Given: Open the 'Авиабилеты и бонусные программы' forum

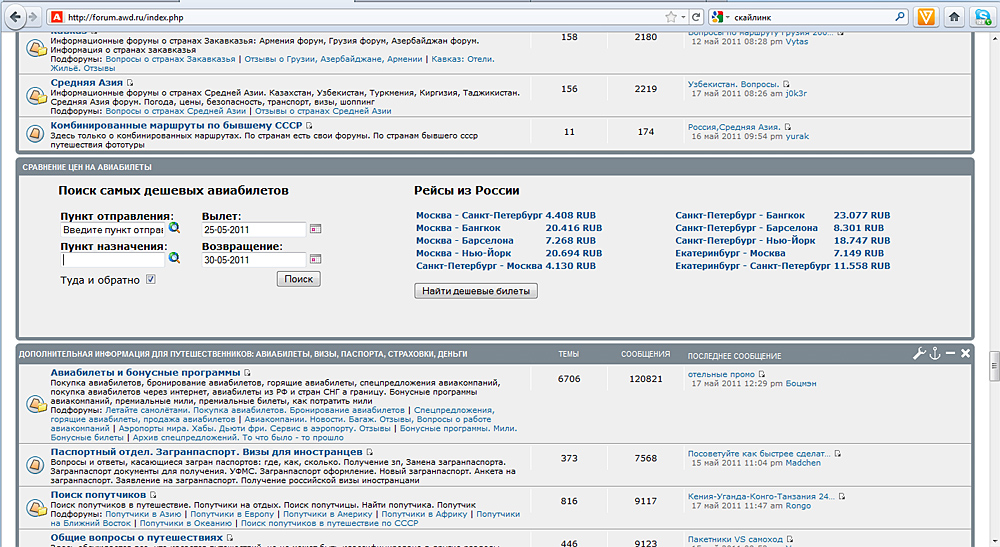Looking at the screenshot, I should click(x=146, y=373).
